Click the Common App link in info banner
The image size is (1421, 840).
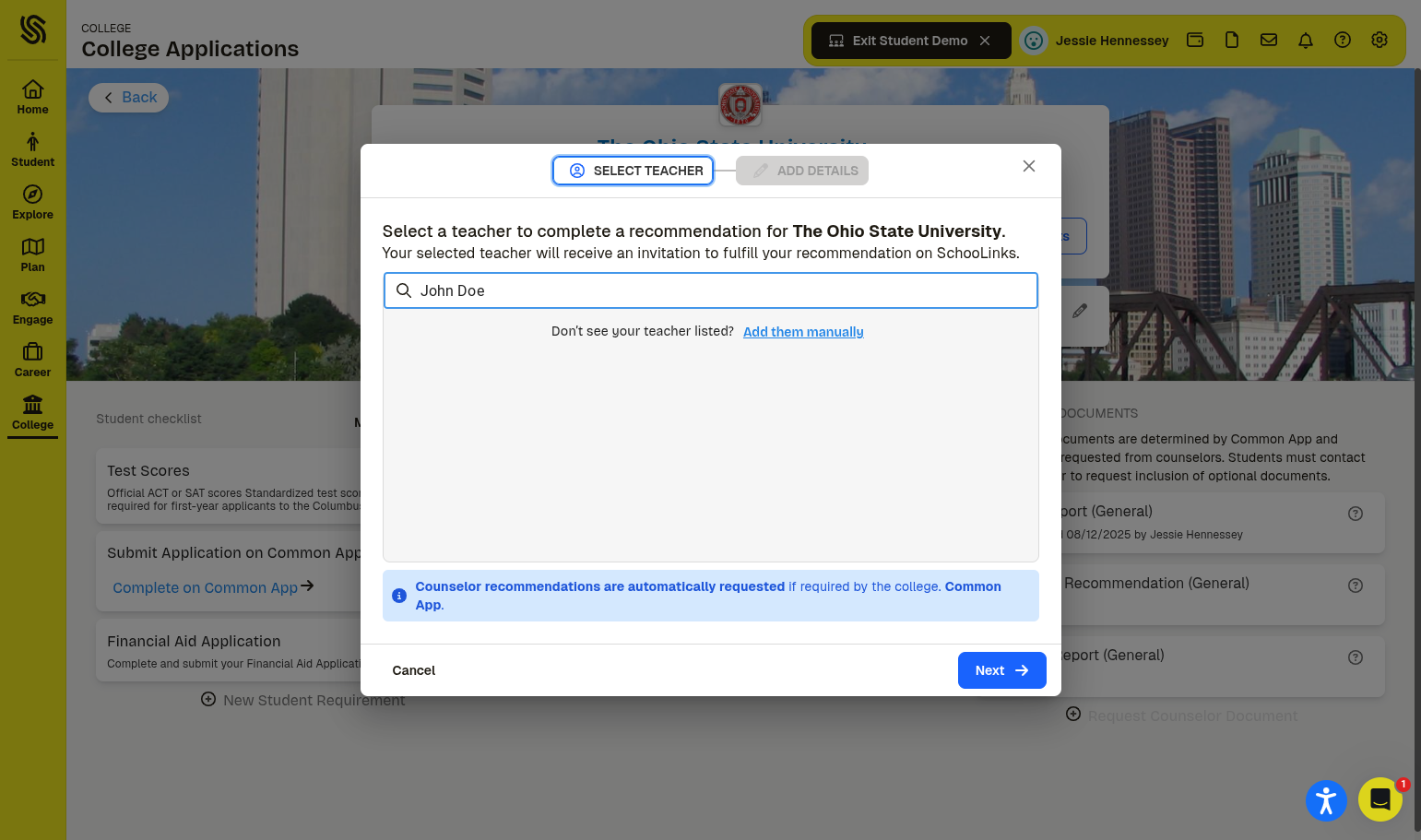pos(707,596)
